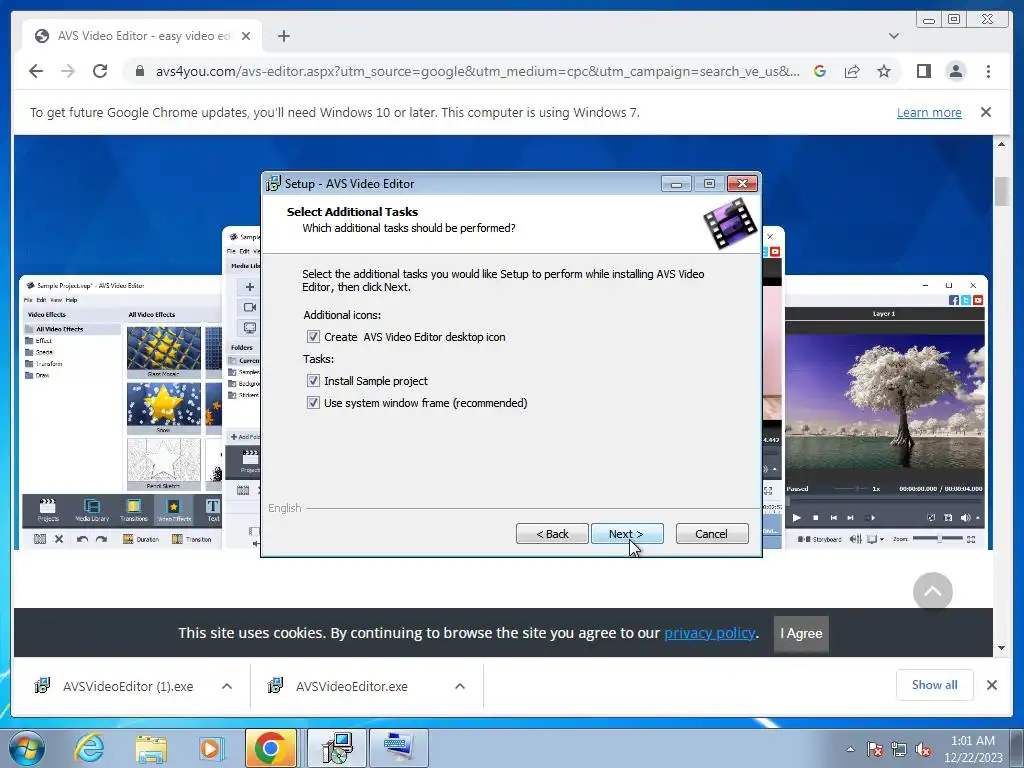Click the volume muted tray icon
This screenshot has height=768, width=1024.
tap(923, 749)
